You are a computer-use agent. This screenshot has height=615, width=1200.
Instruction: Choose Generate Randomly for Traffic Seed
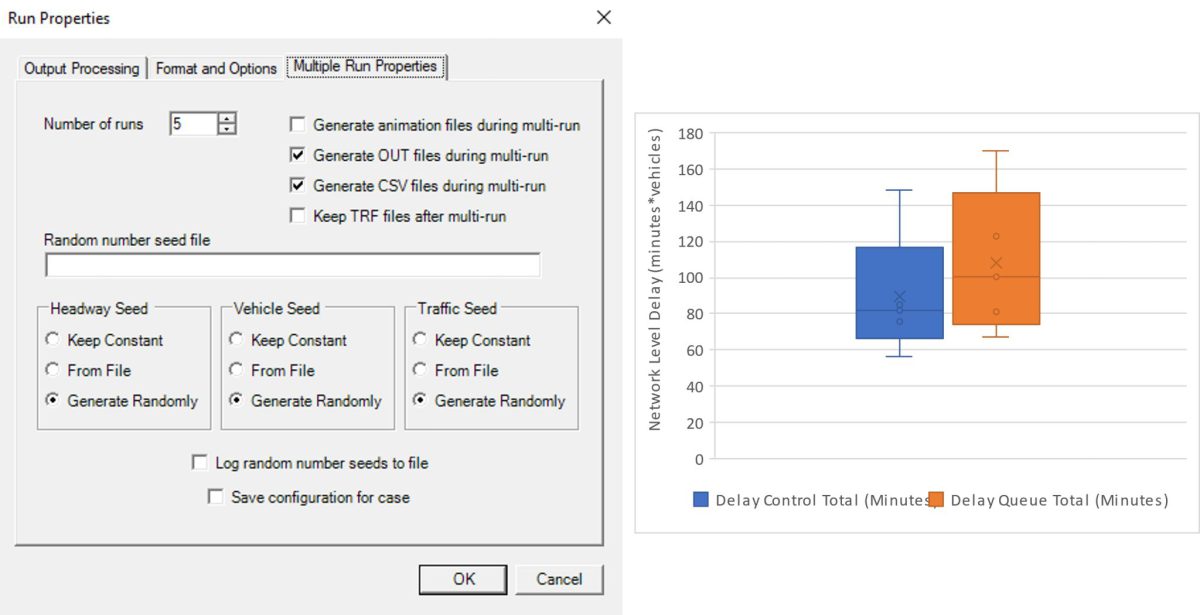(x=420, y=400)
